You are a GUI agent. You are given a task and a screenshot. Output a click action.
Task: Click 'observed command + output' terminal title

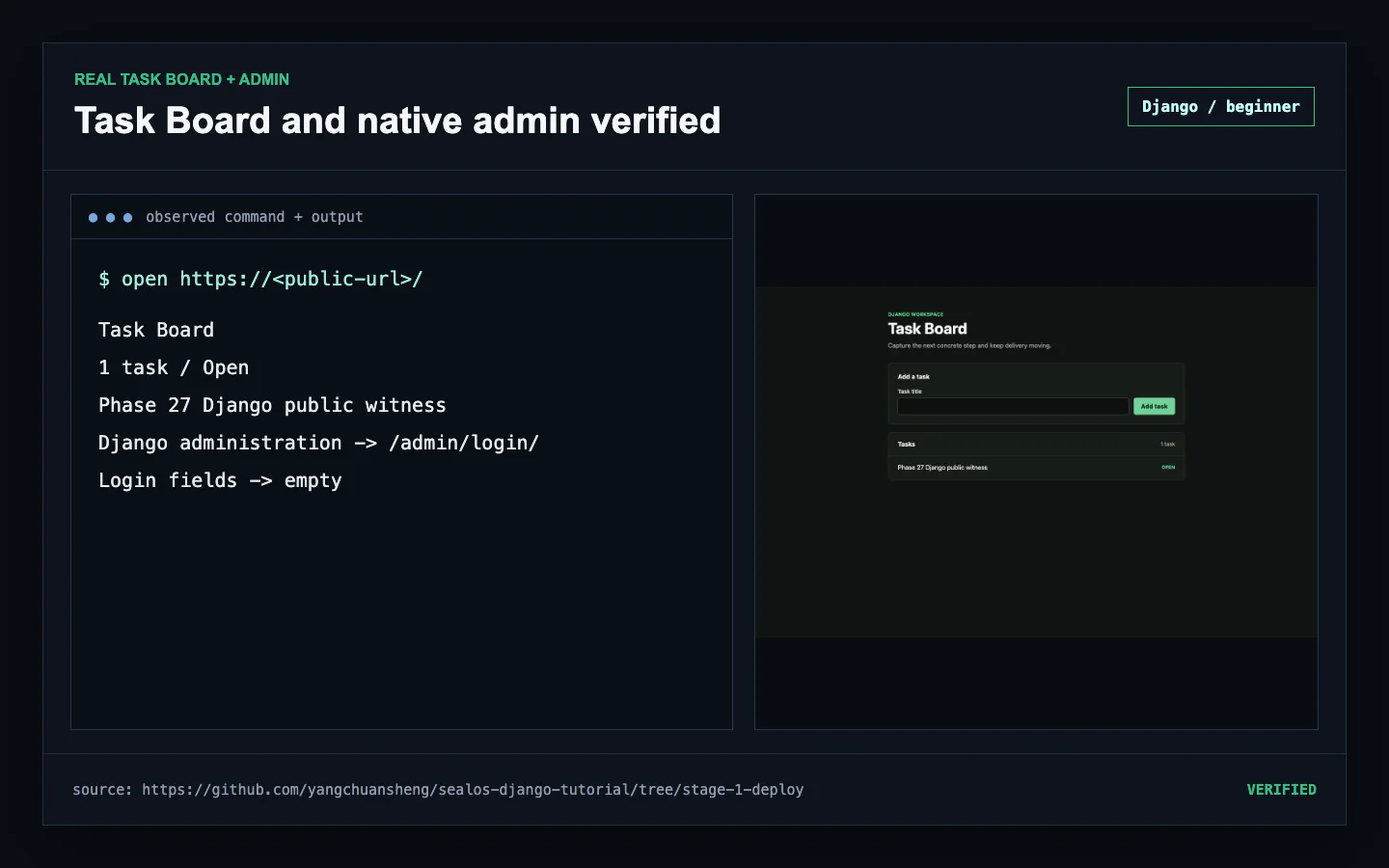255,217
